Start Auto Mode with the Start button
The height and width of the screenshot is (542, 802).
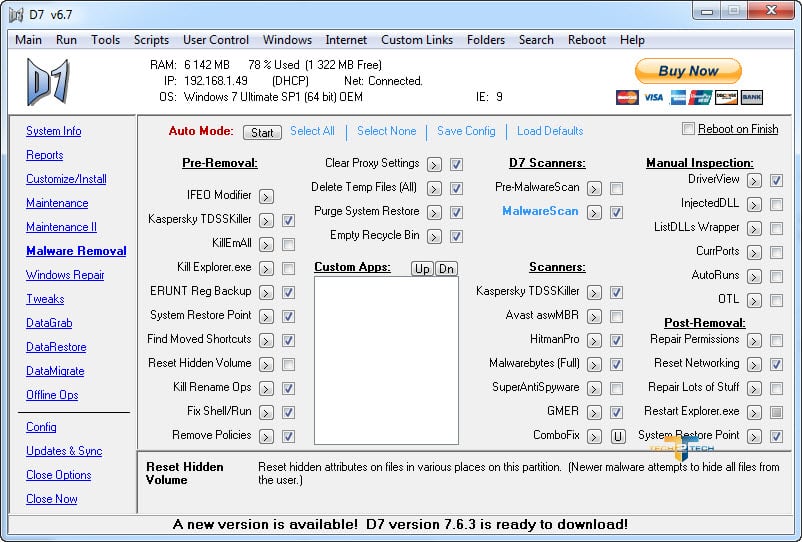click(262, 132)
